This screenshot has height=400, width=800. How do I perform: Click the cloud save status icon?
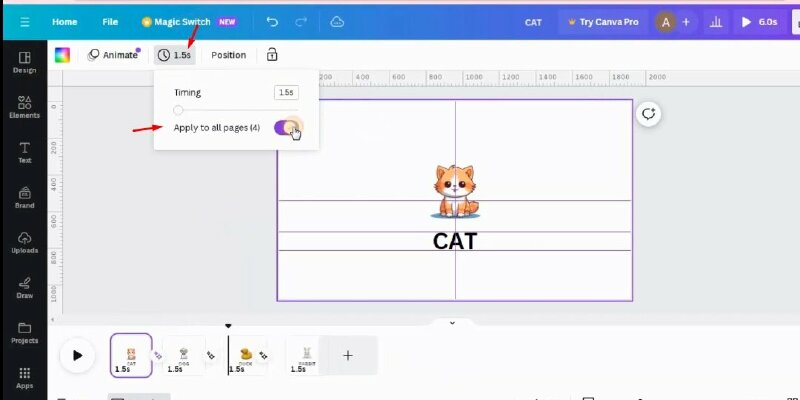tap(337, 21)
